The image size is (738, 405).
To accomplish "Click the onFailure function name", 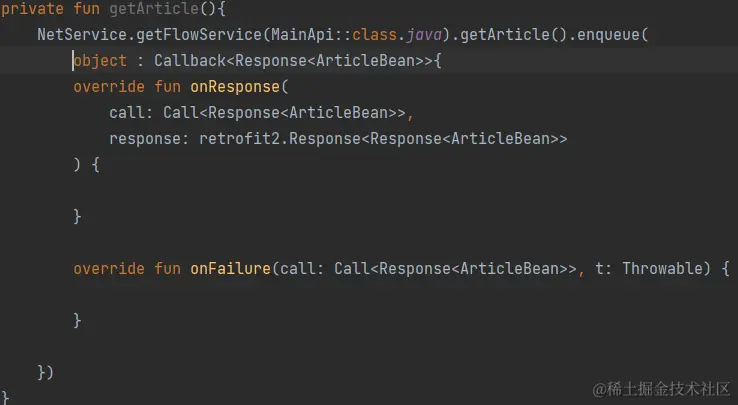I will 230,268.
